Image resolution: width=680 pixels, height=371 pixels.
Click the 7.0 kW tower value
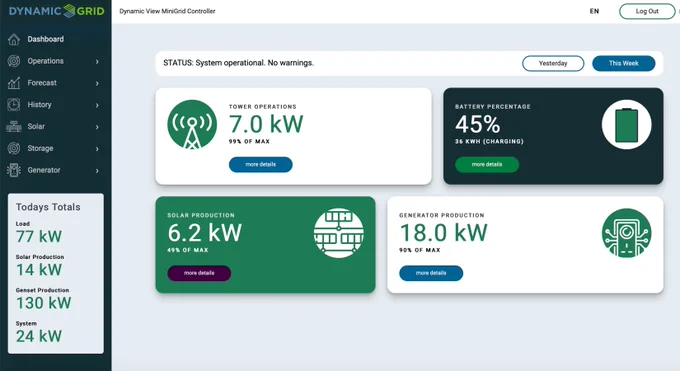pos(266,124)
